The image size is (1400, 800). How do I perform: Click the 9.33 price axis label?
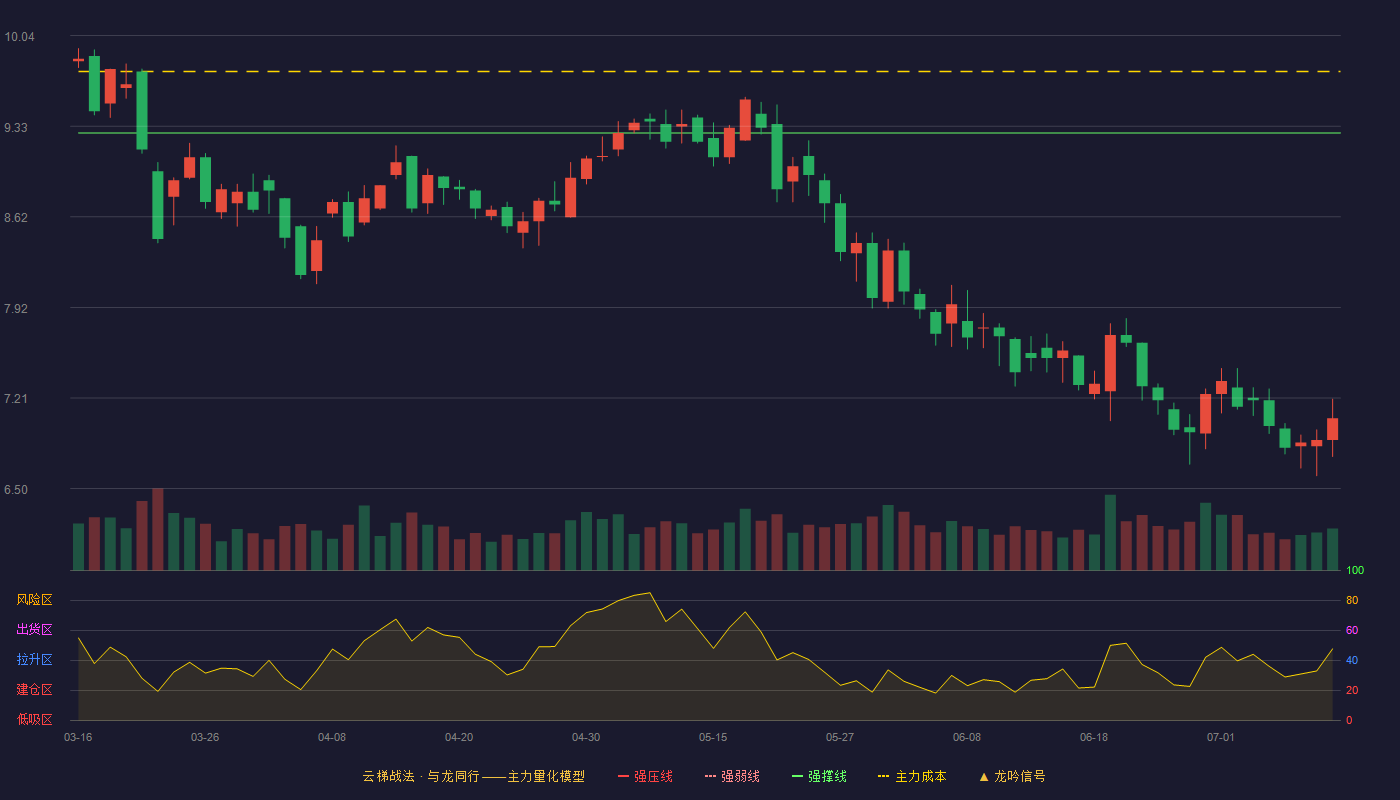point(19,128)
